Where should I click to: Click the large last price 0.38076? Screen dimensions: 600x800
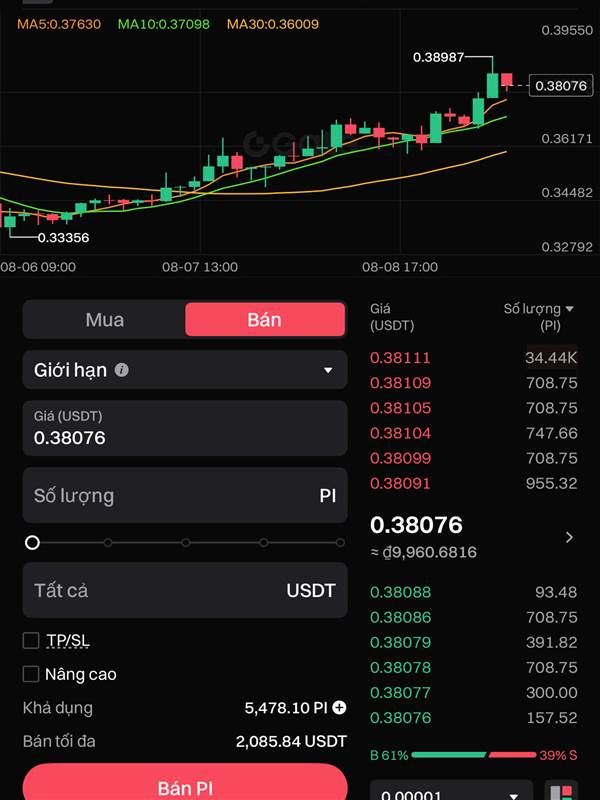pos(416,524)
